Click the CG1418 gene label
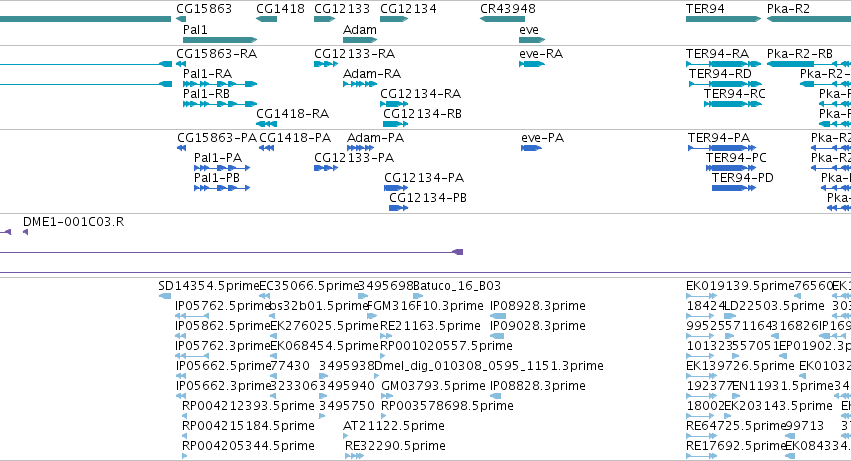Screen dimensions: 851x461 (x=280, y=9)
